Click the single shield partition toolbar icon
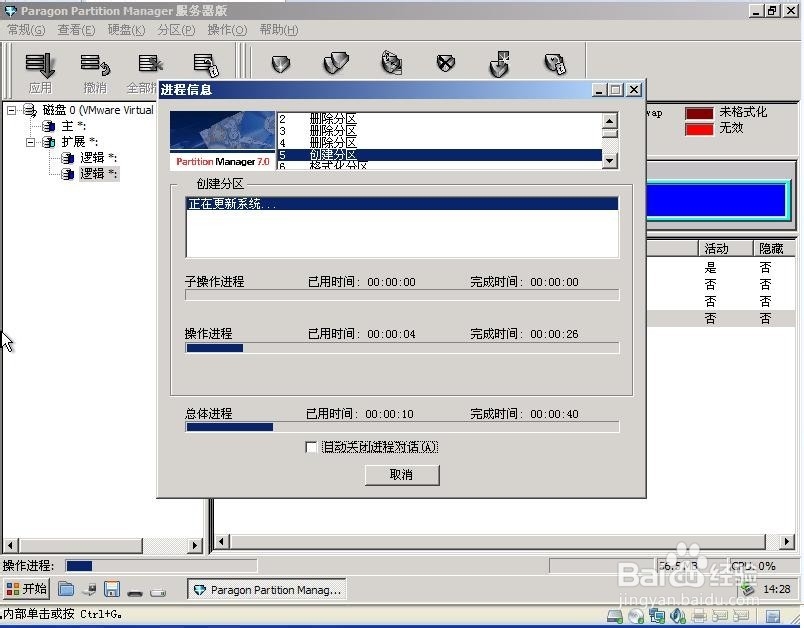Image resolution: width=804 pixels, height=628 pixels. pyautogui.click(x=280, y=64)
